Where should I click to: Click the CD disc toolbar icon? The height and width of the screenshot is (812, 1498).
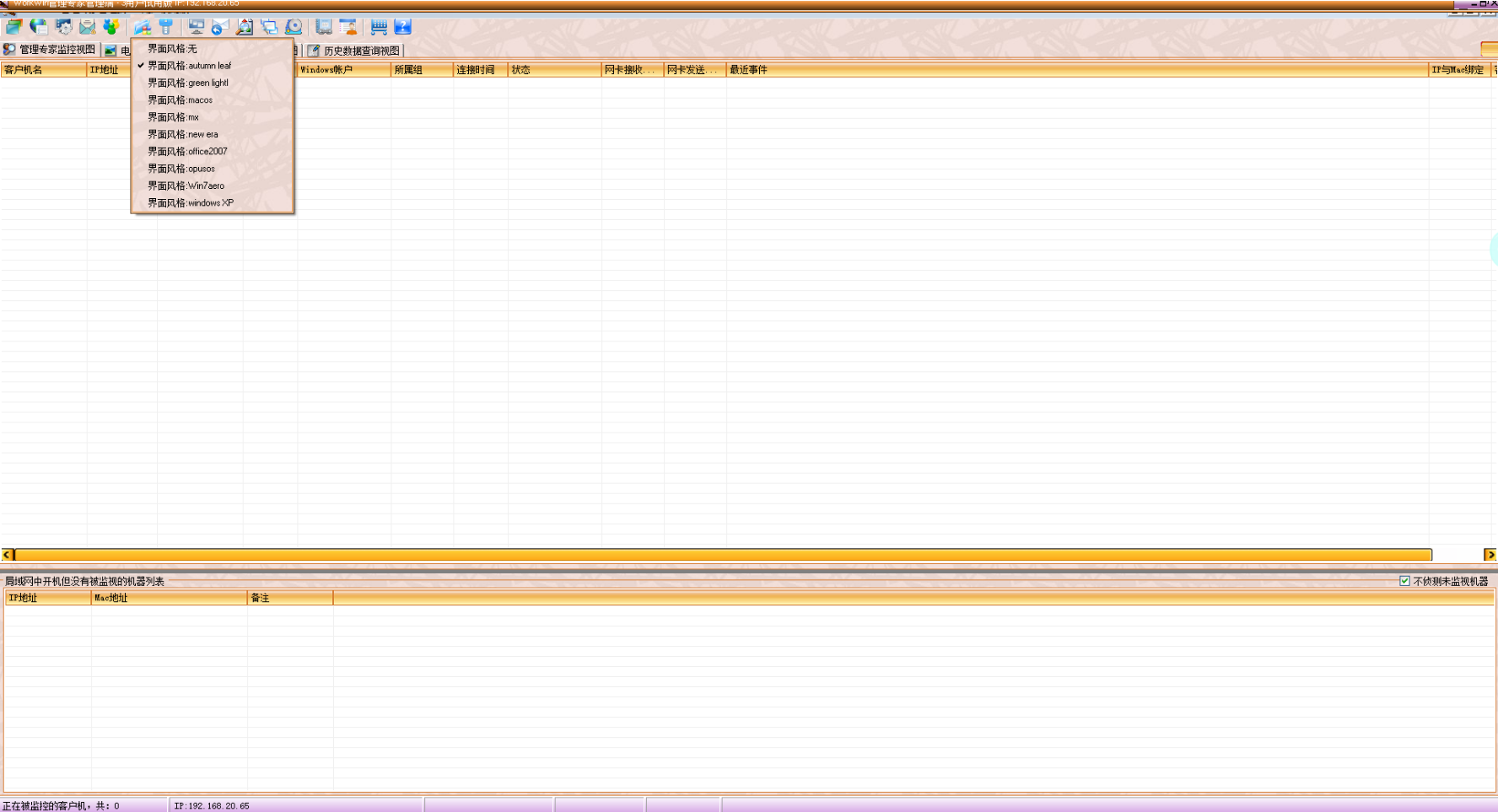tap(294, 27)
